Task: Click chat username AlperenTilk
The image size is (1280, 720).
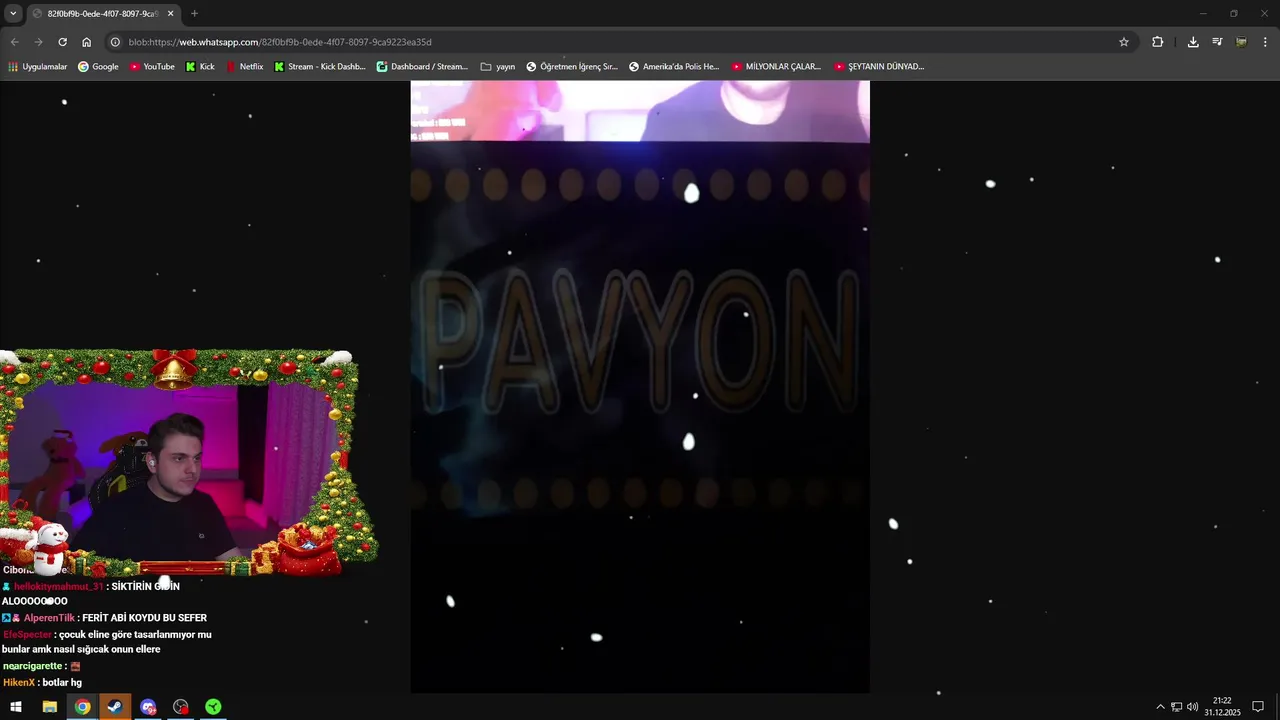Action: tap(49, 618)
